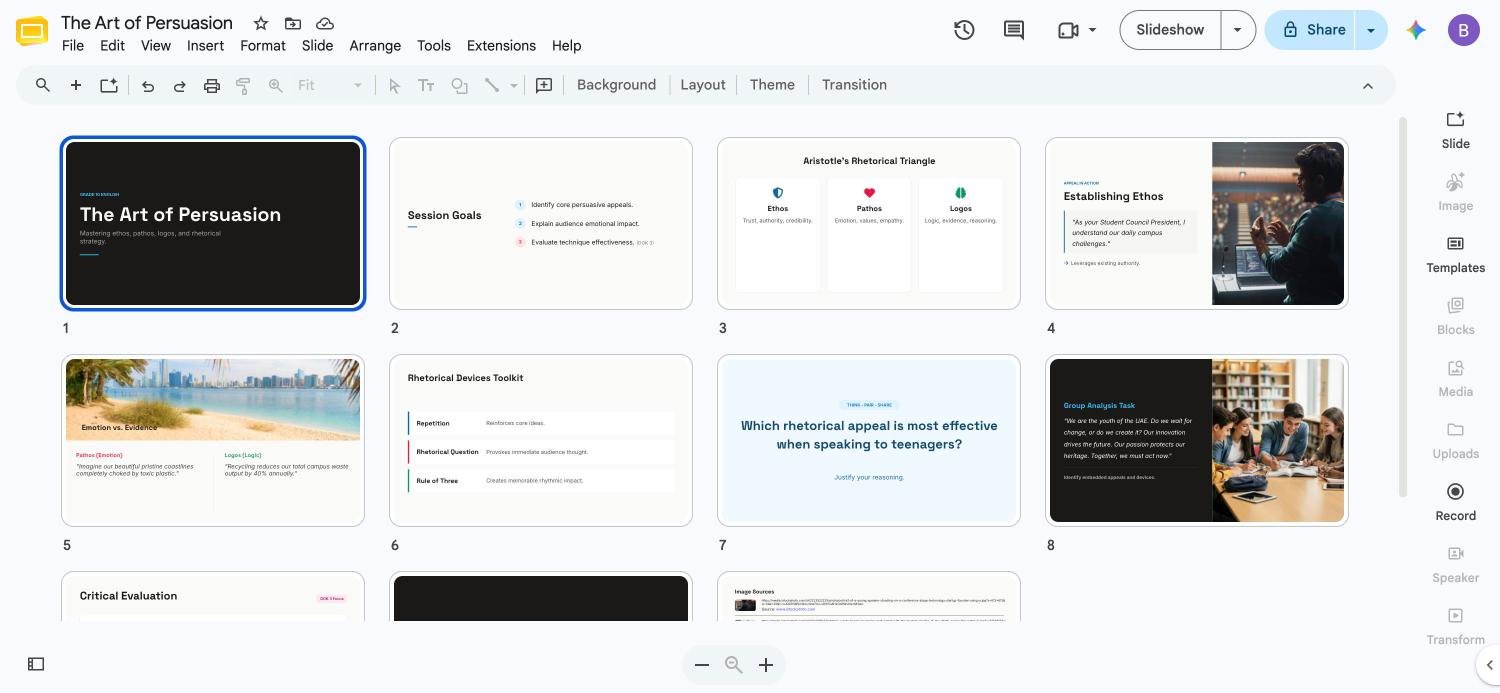The image size is (1500, 693).
Task: Click the Share button
Action: tap(1311, 30)
